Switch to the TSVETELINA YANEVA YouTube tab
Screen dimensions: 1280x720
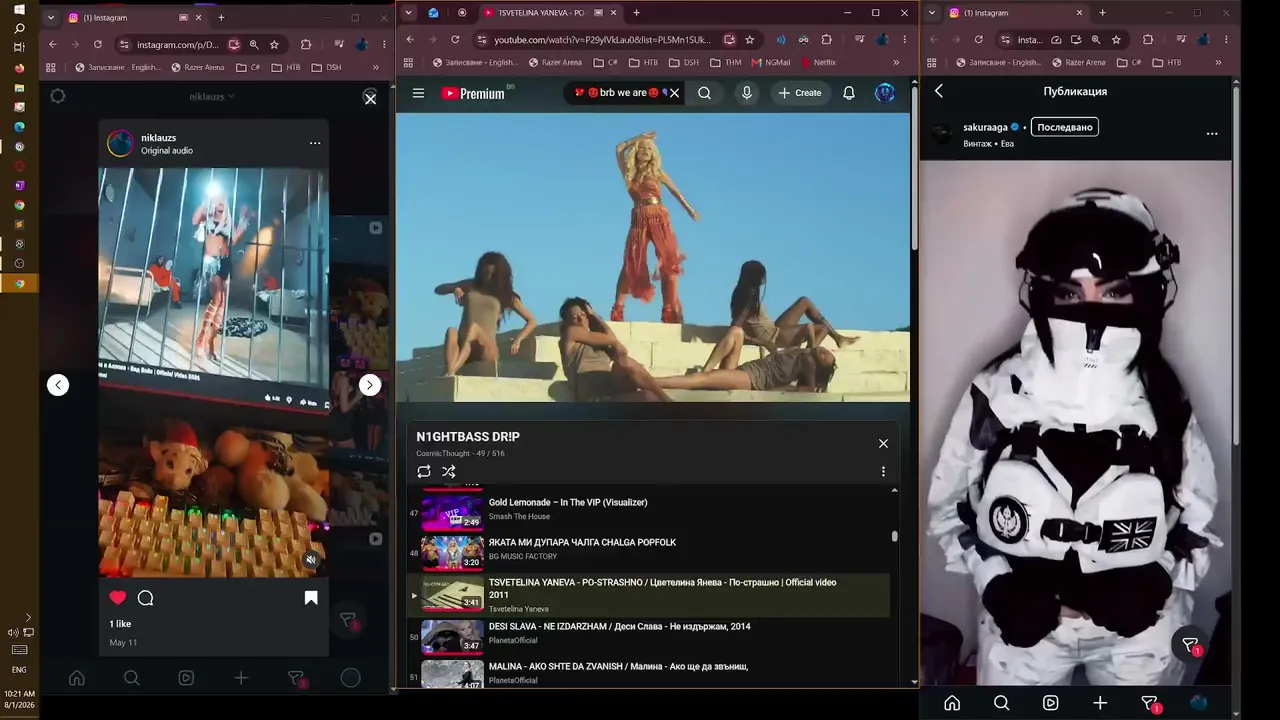pyautogui.click(x=541, y=13)
